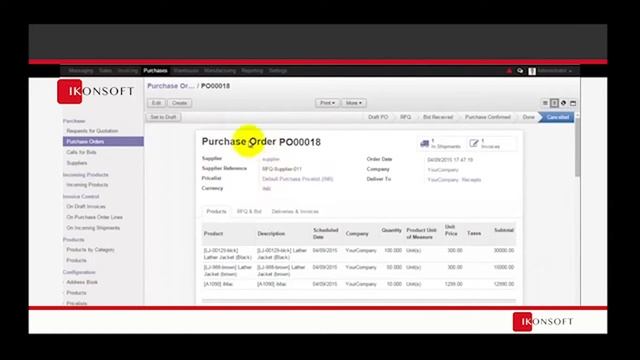Open Messaging top menu

click(80, 71)
